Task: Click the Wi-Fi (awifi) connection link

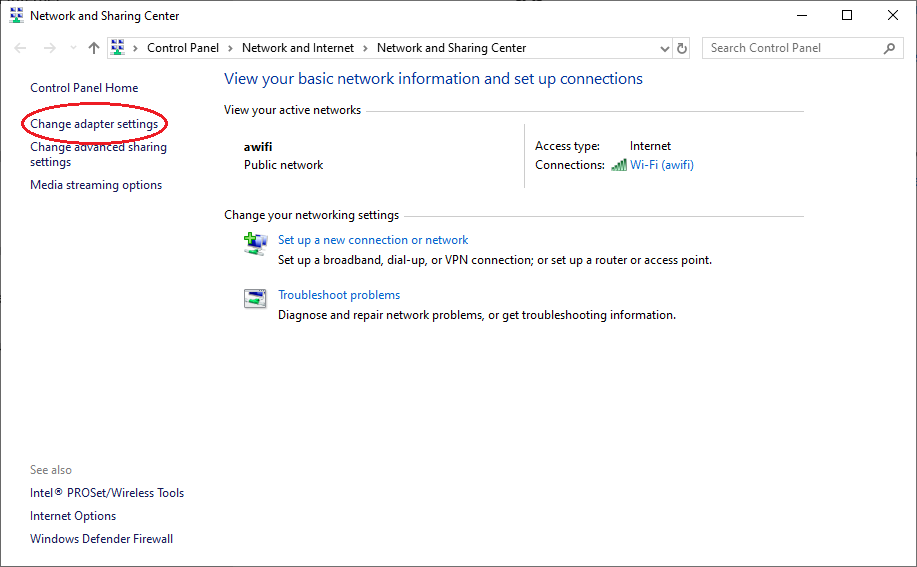Action: point(661,165)
